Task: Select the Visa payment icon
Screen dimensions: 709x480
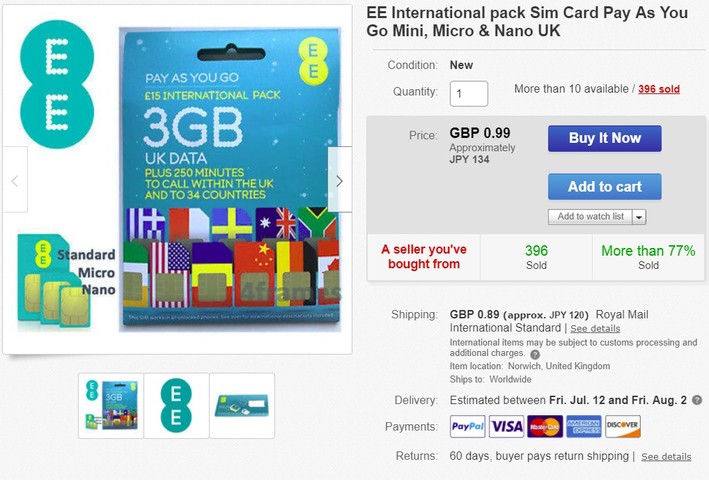Action: tap(506, 426)
